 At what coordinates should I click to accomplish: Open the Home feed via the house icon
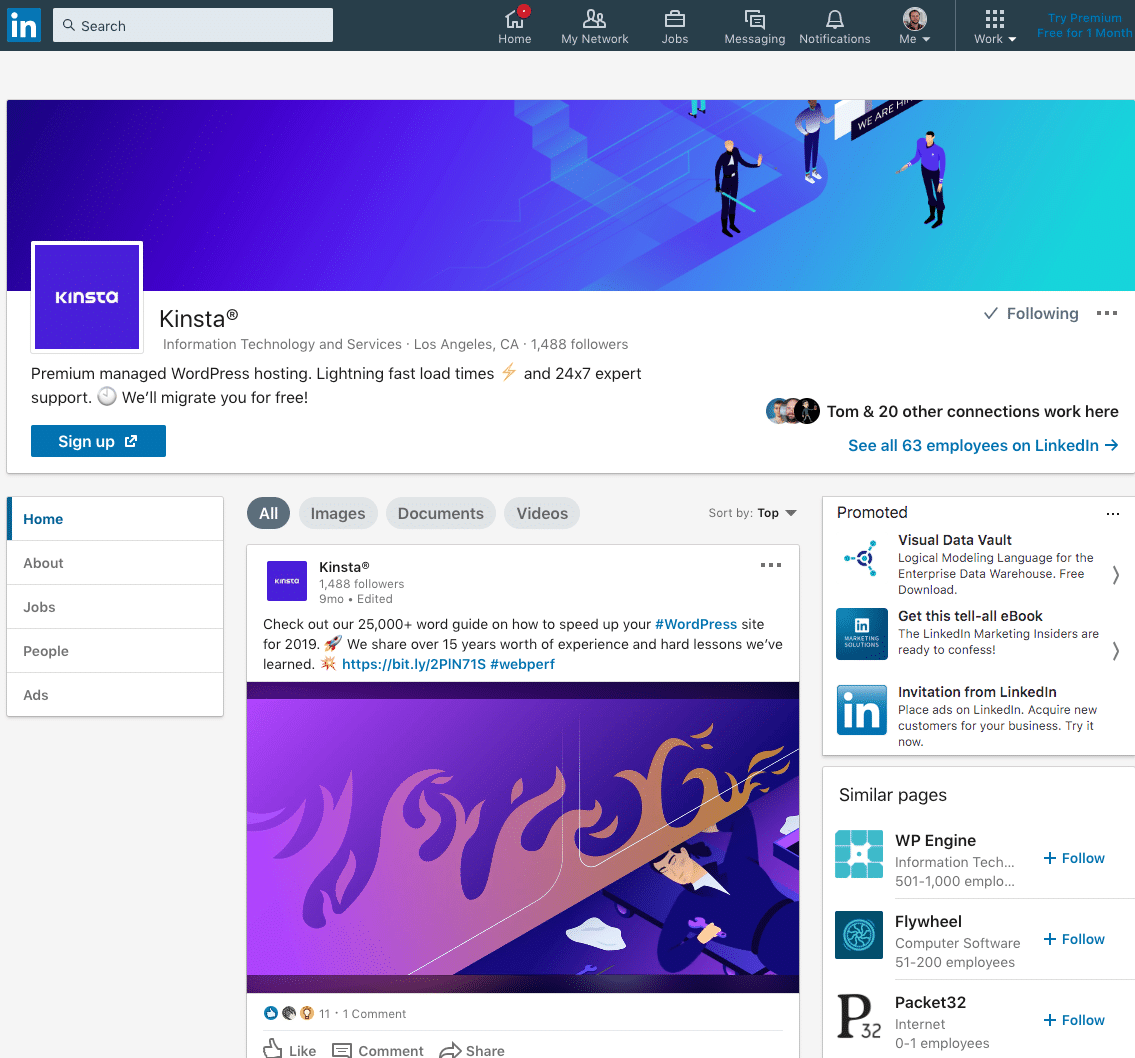(x=514, y=20)
